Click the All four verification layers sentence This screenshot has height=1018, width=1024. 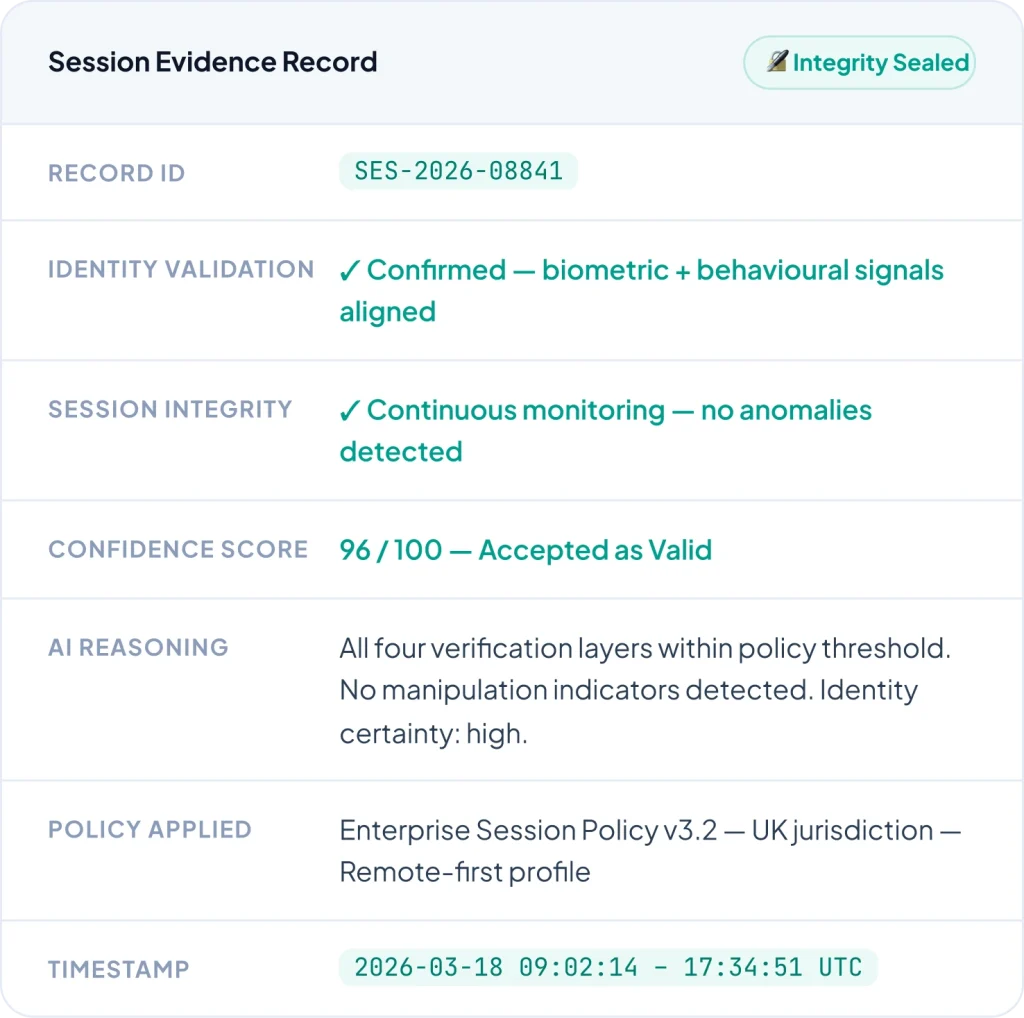click(x=645, y=648)
